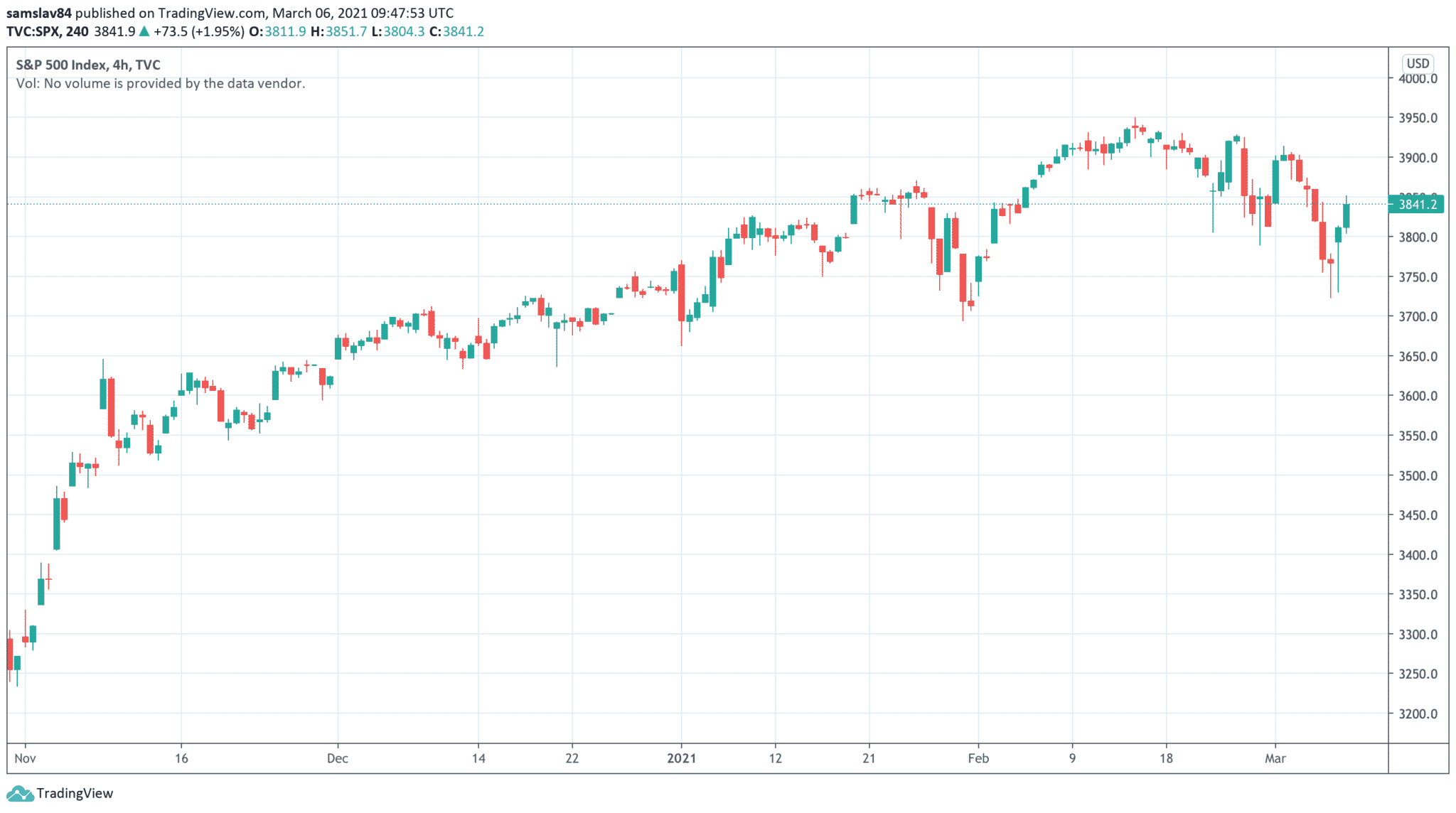This screenshot has width=1456, height=813.
Task: Click the green up-triangle change indicator
Action: 144,31
